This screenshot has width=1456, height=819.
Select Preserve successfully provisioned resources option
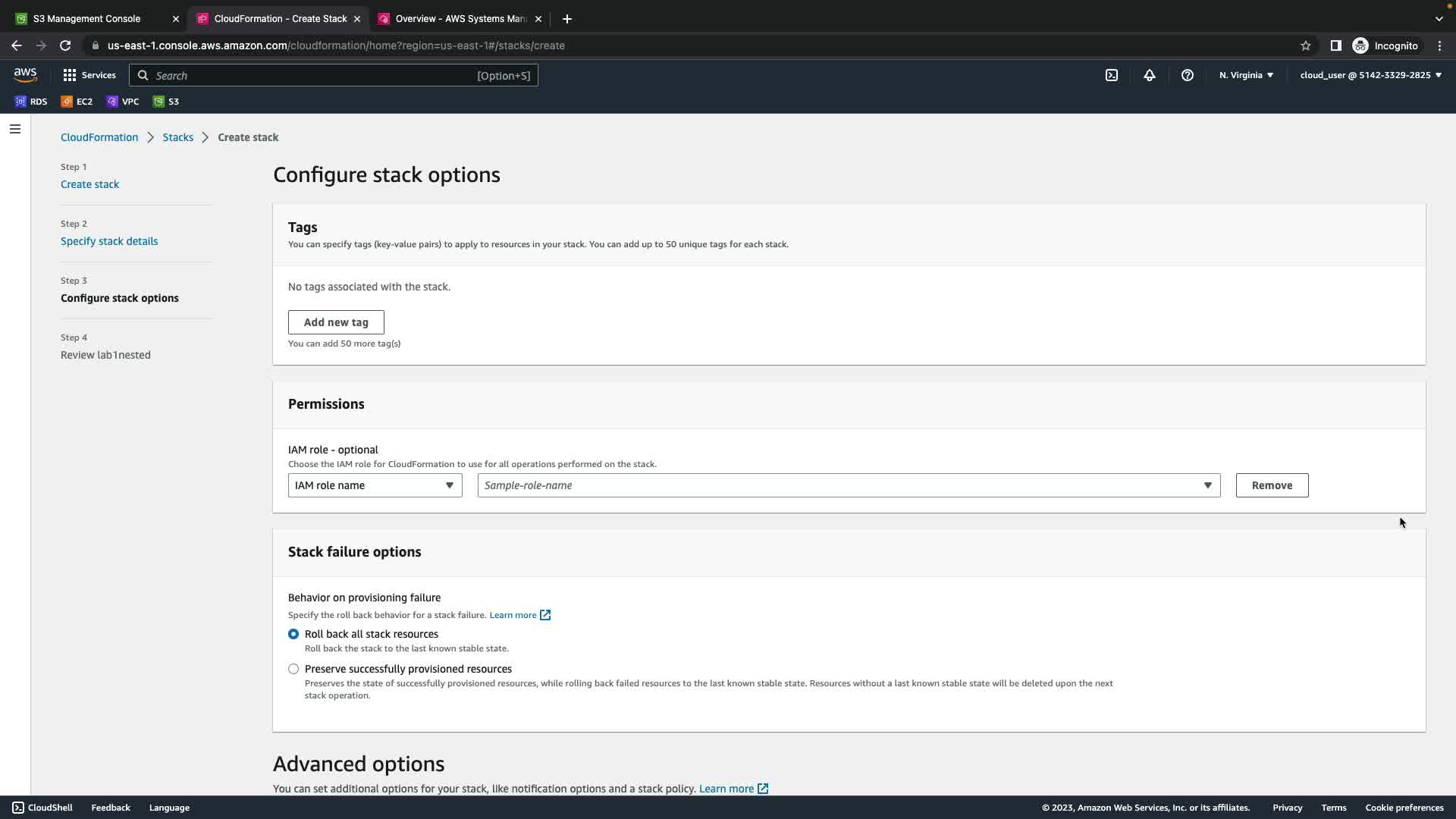(x=293, y=669)
